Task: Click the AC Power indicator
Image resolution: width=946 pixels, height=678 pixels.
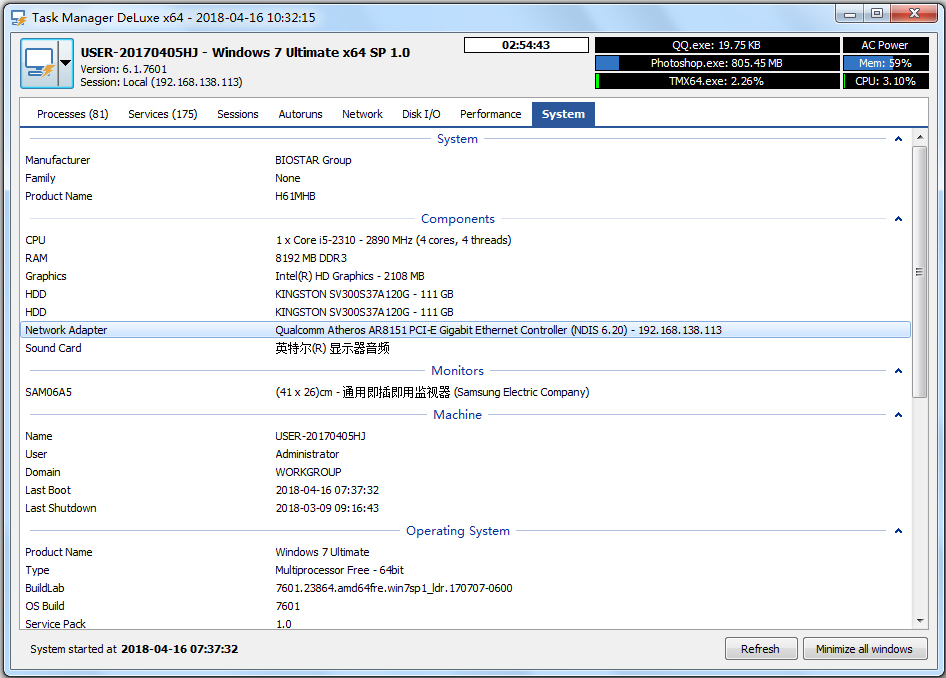Action: [x=884, y=45]
